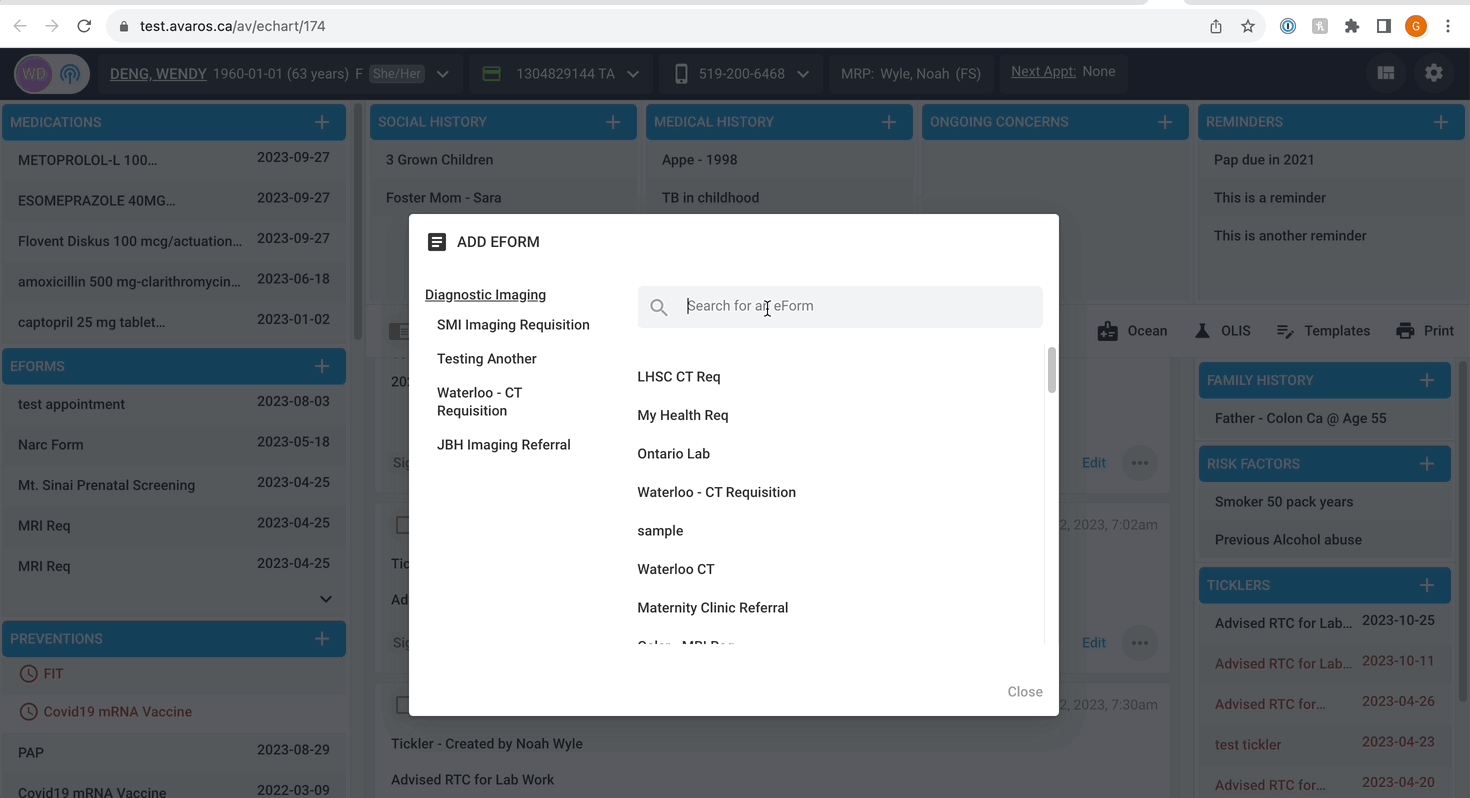Select LHSC CT Req eForm
The width and height of the screenshot is (1470, 798).
click(679, 377)
